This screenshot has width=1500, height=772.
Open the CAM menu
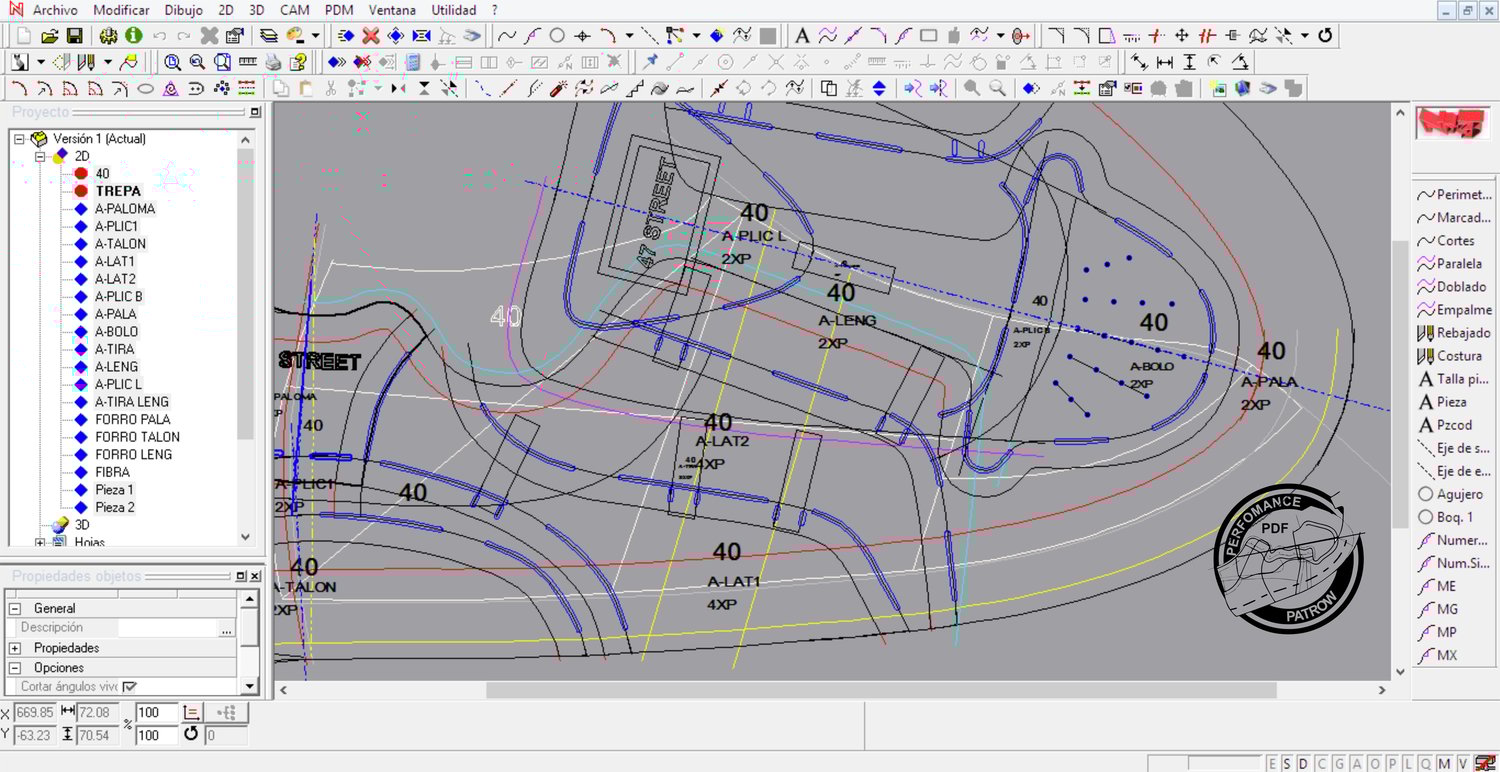tap(294, 10)
